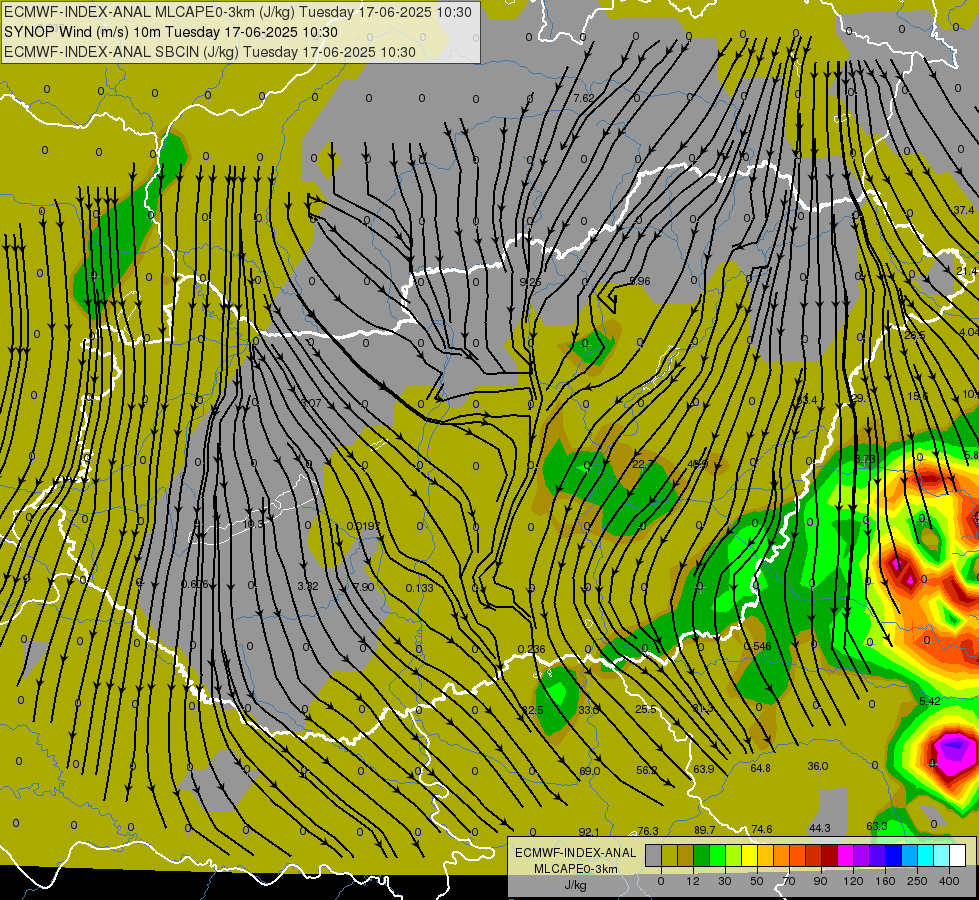This screenshot has height=900, width=979.
Task: Click the map value '74.6'
Action: [762, 829]
